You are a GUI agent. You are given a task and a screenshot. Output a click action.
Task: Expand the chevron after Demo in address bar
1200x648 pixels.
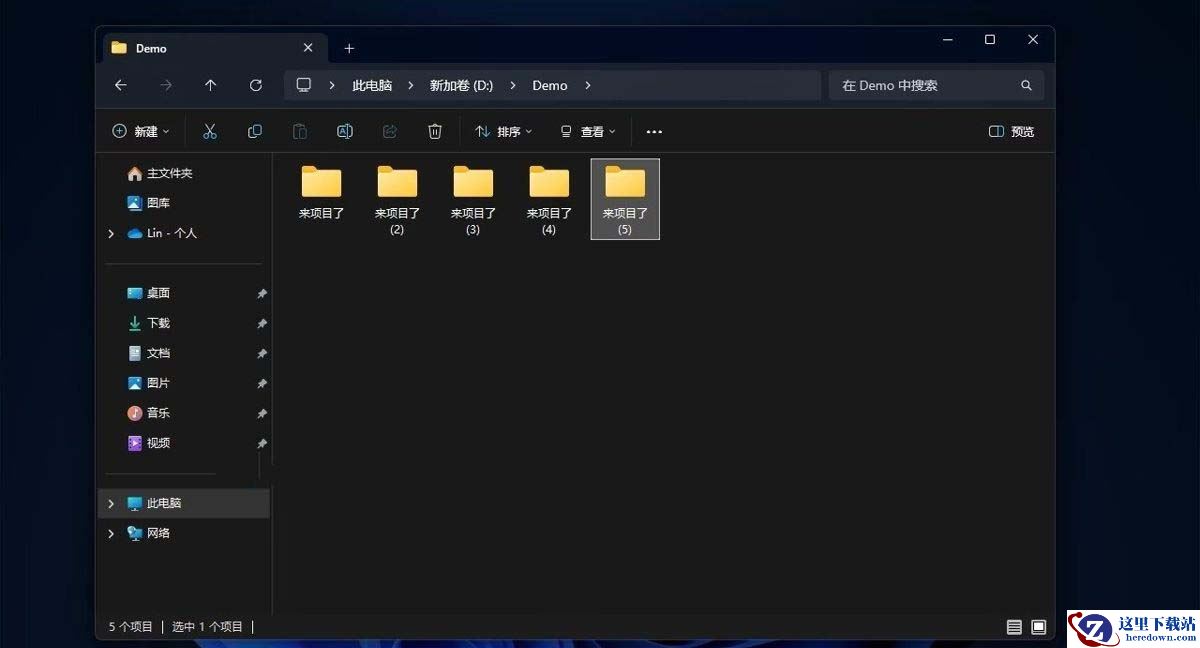point(588,85)
